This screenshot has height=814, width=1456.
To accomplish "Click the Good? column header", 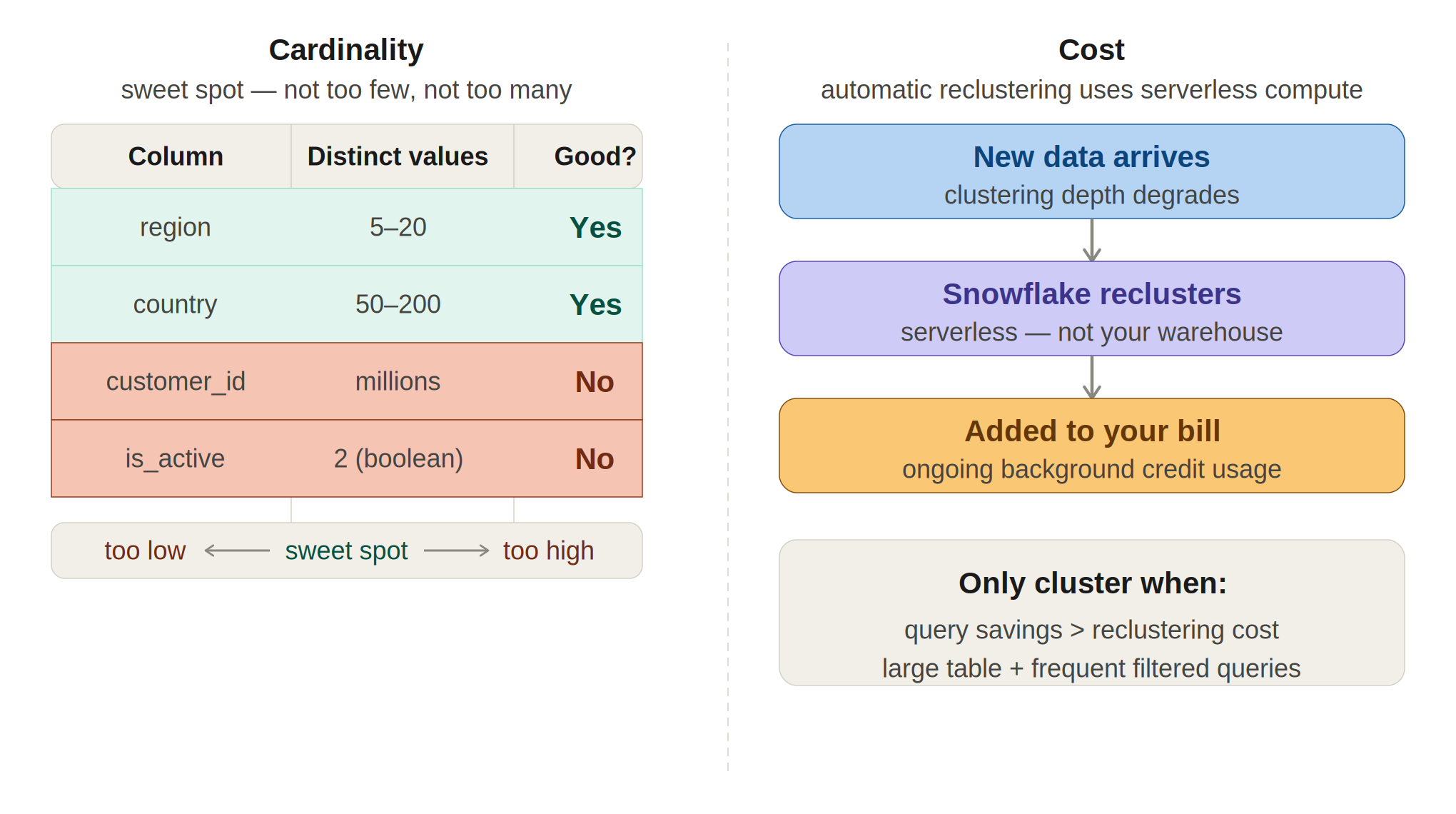I will (578, 156).
